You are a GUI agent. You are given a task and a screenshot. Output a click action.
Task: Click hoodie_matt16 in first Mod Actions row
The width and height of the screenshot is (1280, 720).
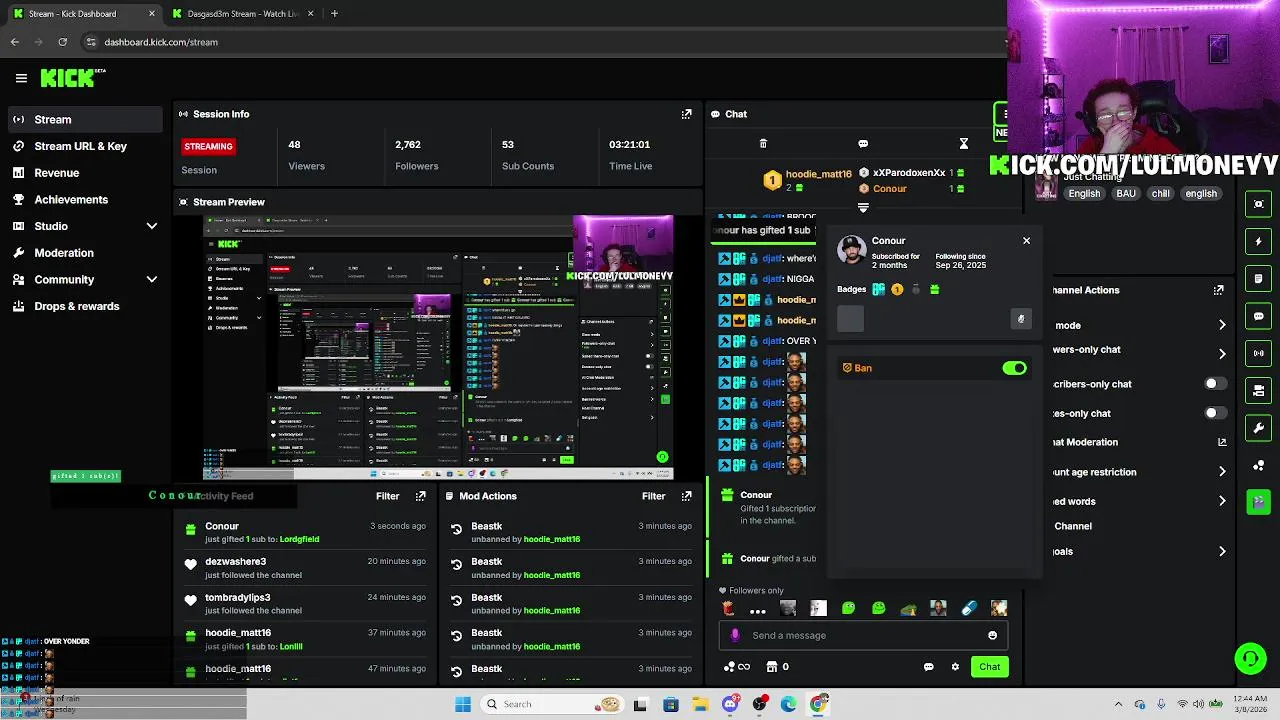(x=551, y=539)
